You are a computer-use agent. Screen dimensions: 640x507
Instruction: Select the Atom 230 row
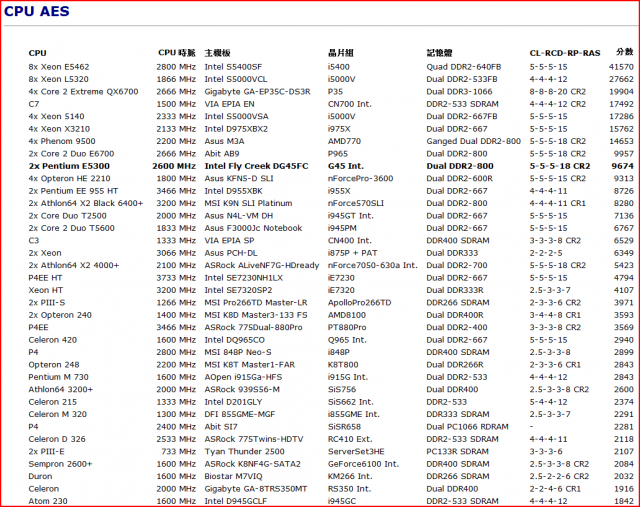(x=331, y=501)
